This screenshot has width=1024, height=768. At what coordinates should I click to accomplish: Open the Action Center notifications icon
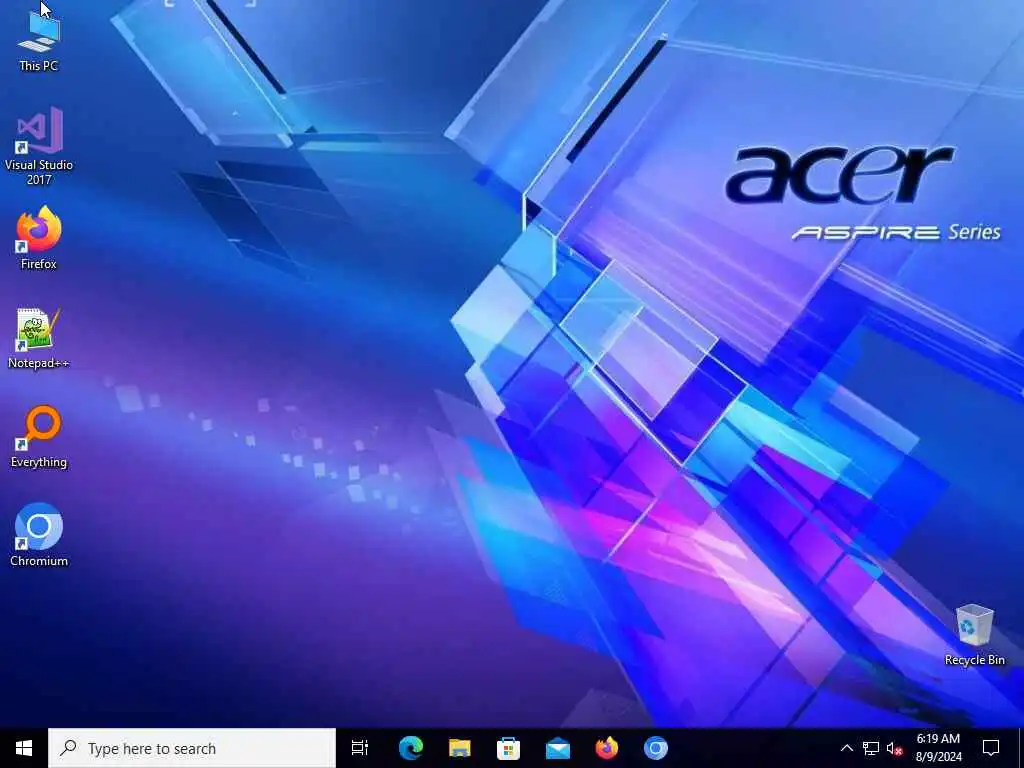click(x=991, y=748)
